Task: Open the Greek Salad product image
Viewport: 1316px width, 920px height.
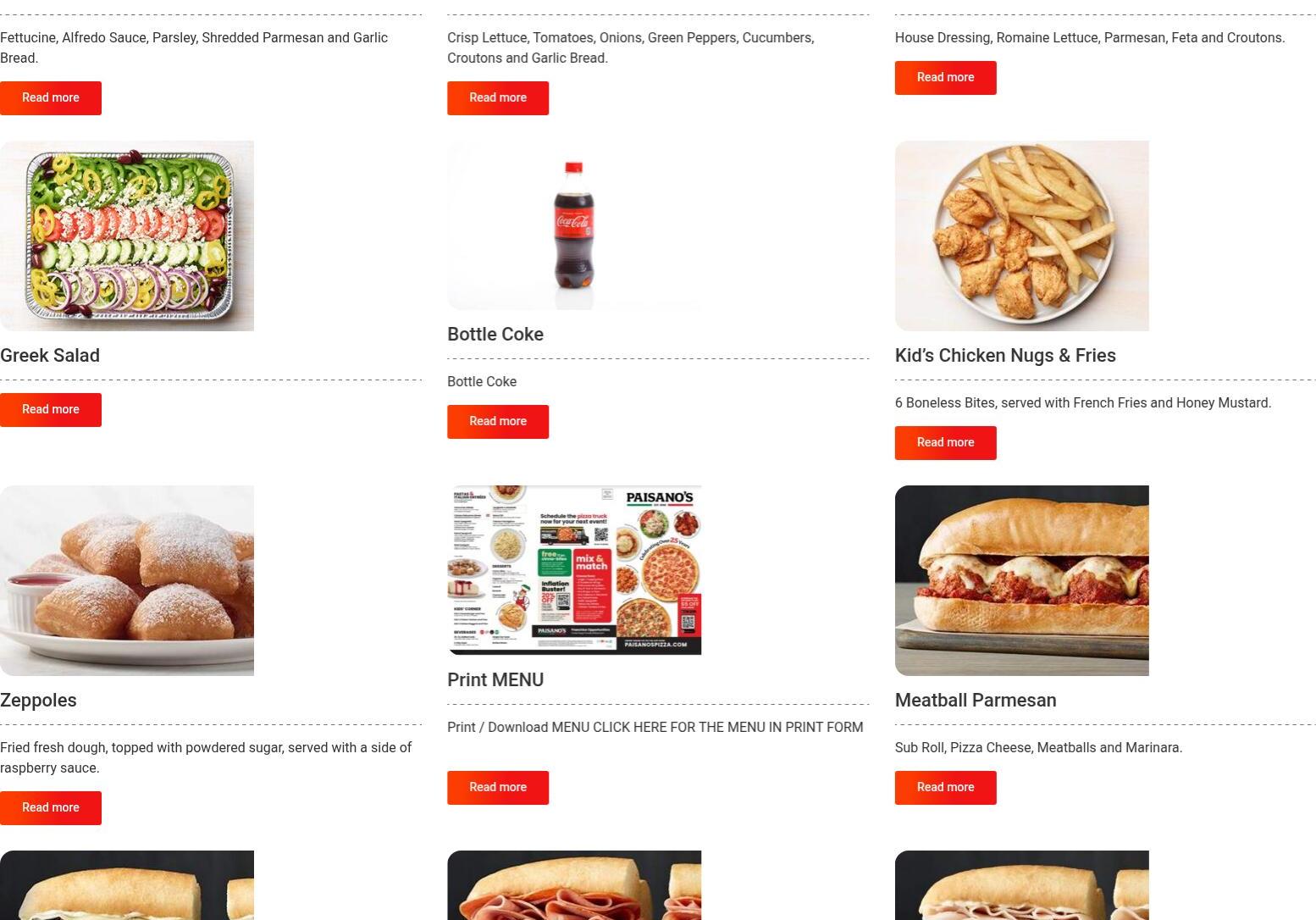Action: [x=127, y=236]
